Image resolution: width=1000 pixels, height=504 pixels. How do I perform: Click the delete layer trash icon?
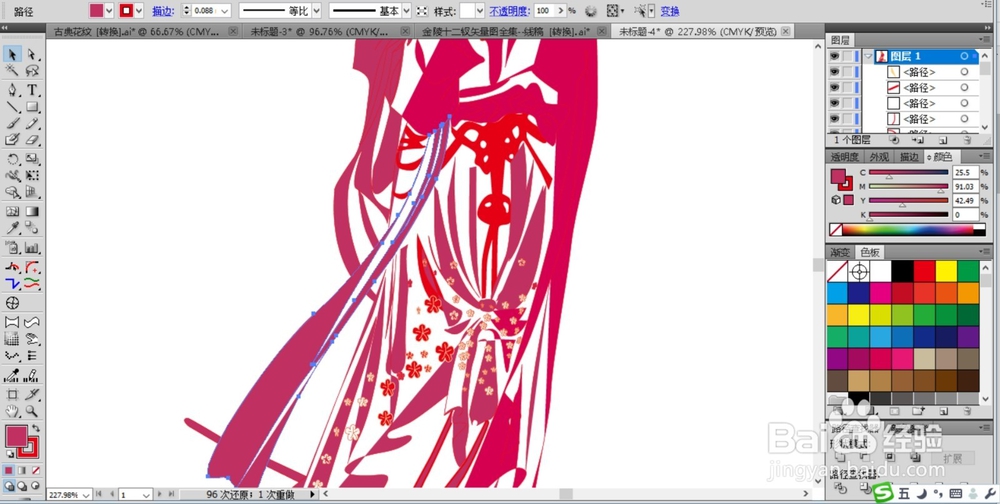(x=967, y=140)
